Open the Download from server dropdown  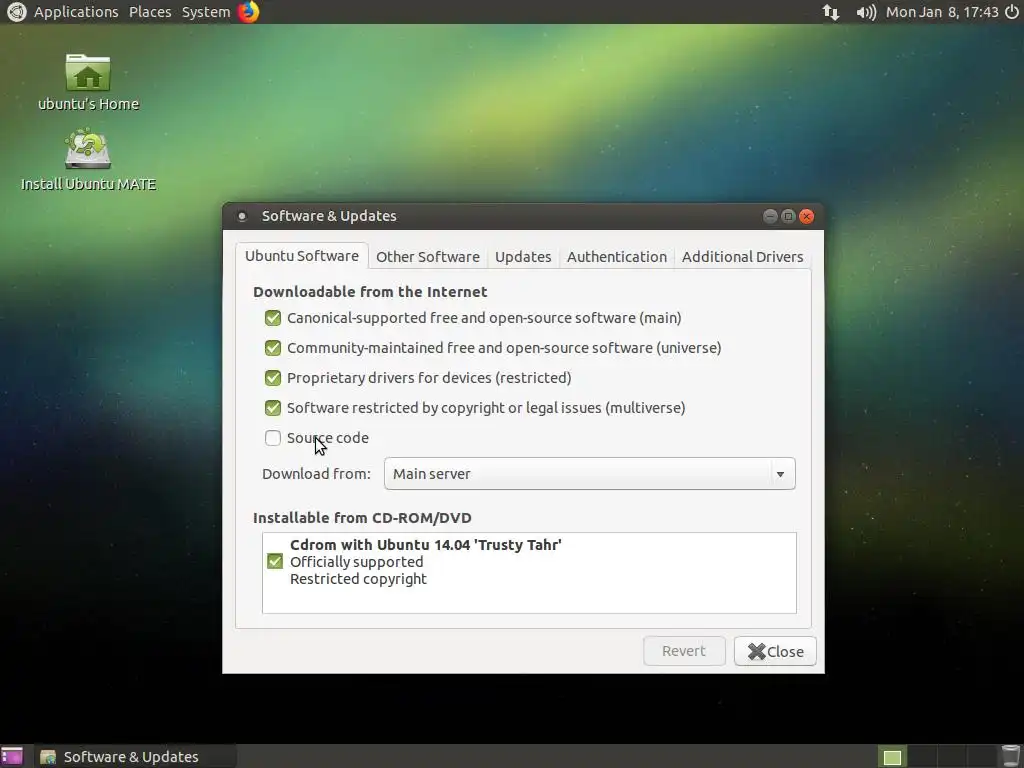(590, 473)
